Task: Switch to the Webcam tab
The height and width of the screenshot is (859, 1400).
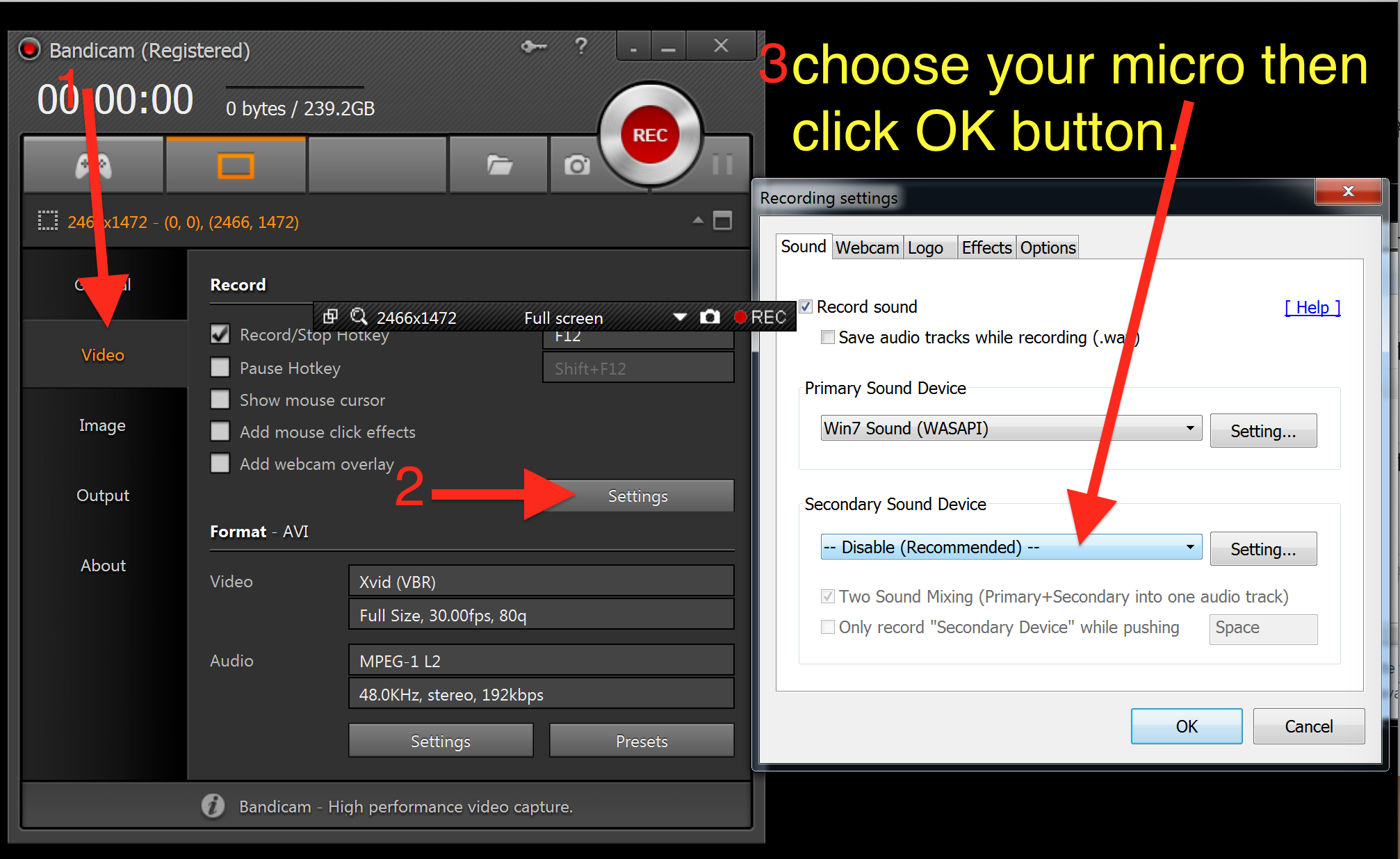Action: click(867, 247)
